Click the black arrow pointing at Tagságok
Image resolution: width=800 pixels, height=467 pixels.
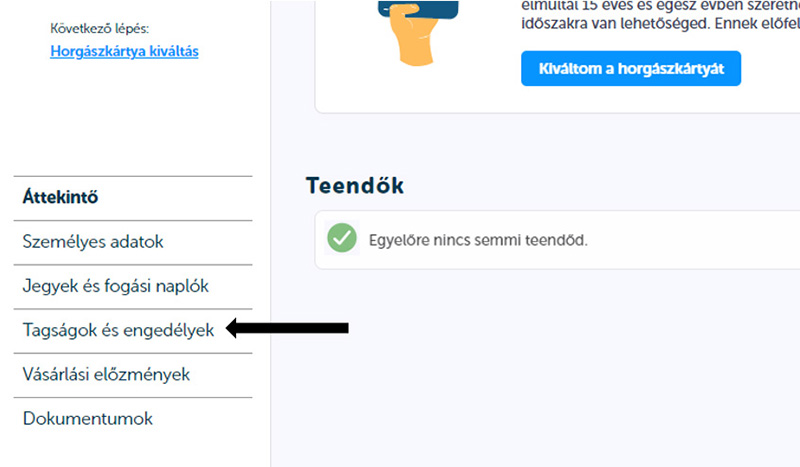point(287,328)
